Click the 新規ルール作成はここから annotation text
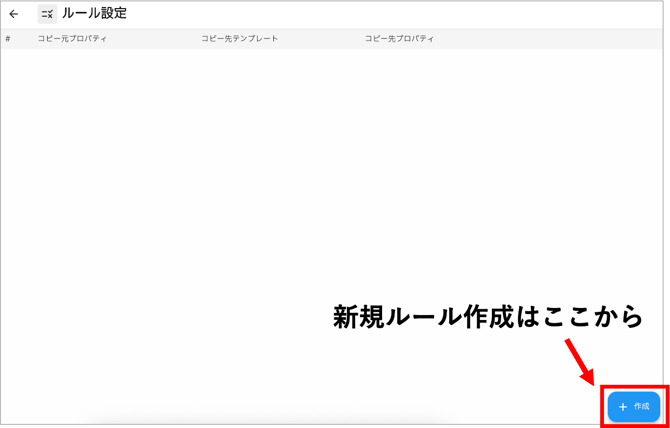670x428 pixels. pos(487,317)
